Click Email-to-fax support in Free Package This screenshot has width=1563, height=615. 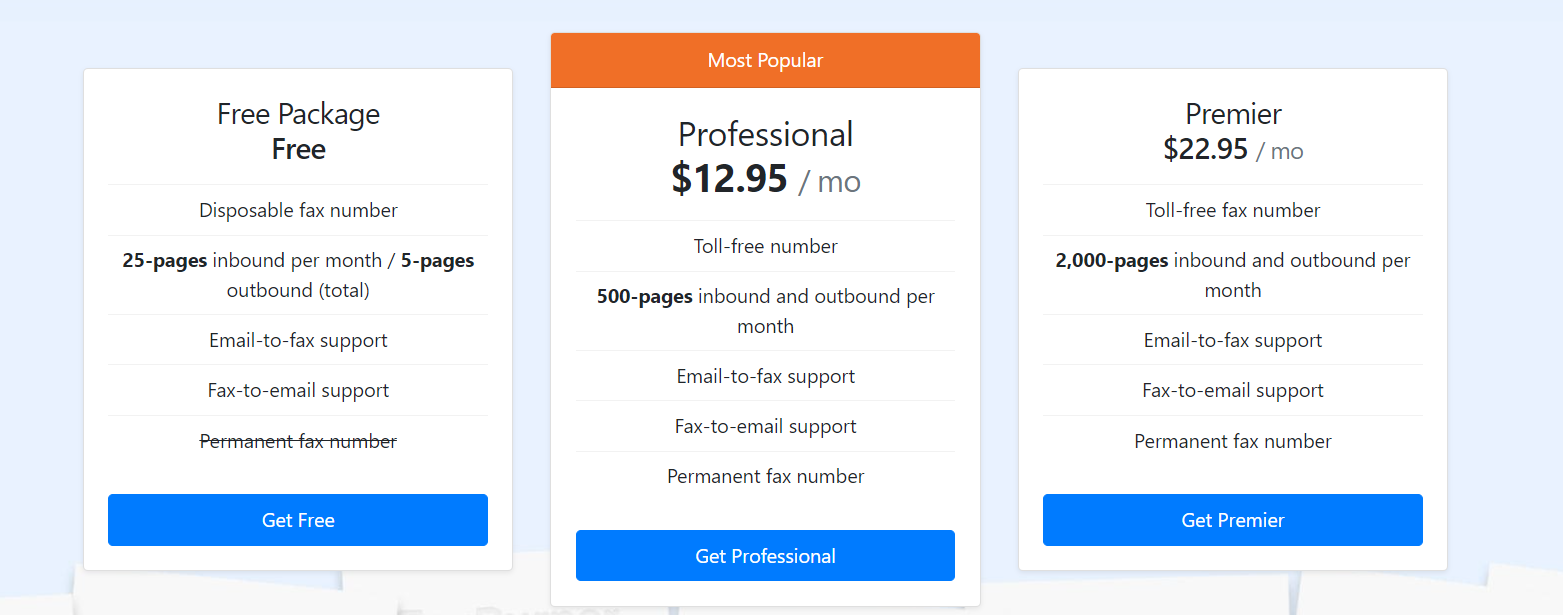(x=298, y=341)
